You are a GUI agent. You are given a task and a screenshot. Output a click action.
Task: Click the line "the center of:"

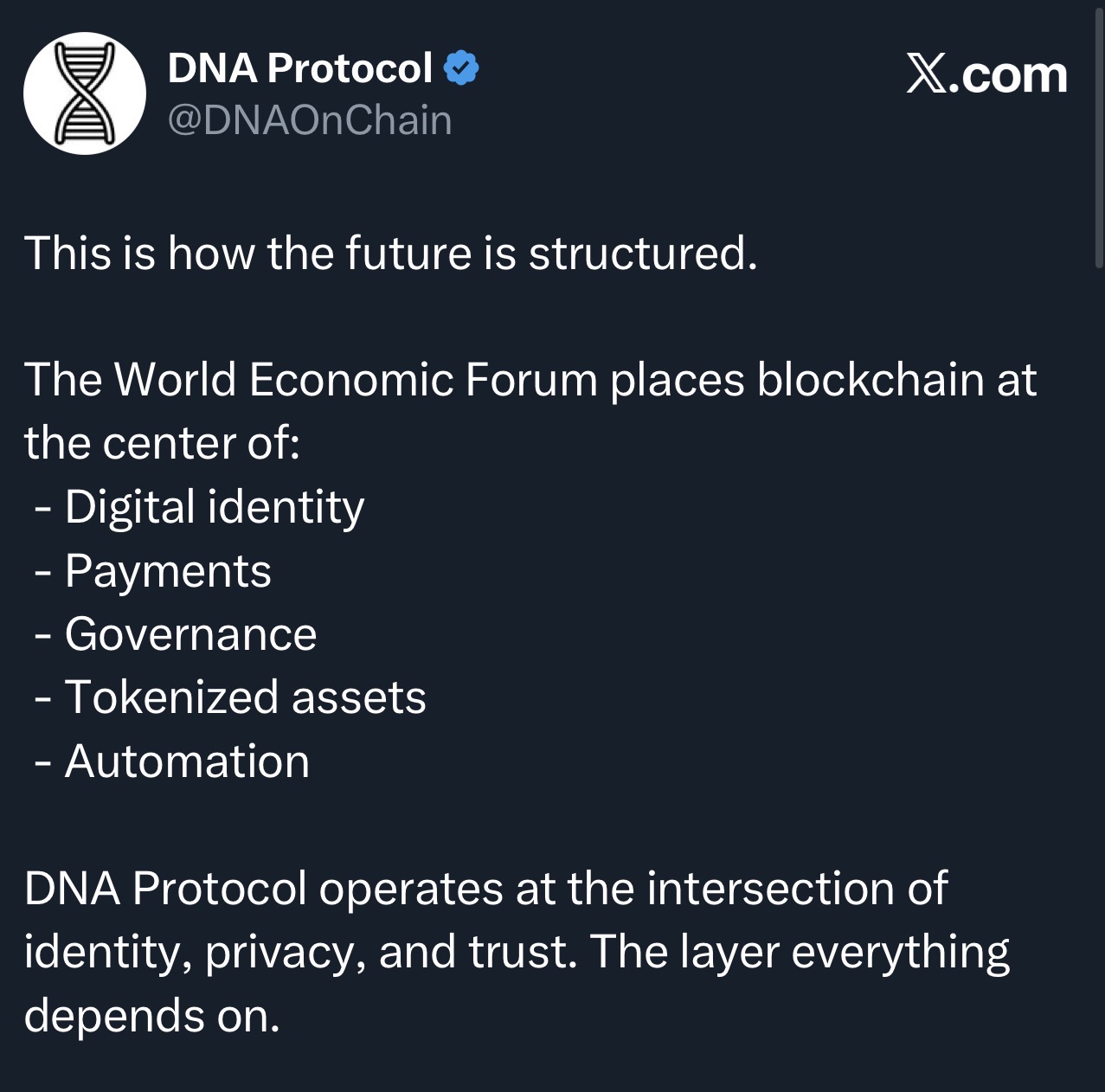tap(162, 444)
